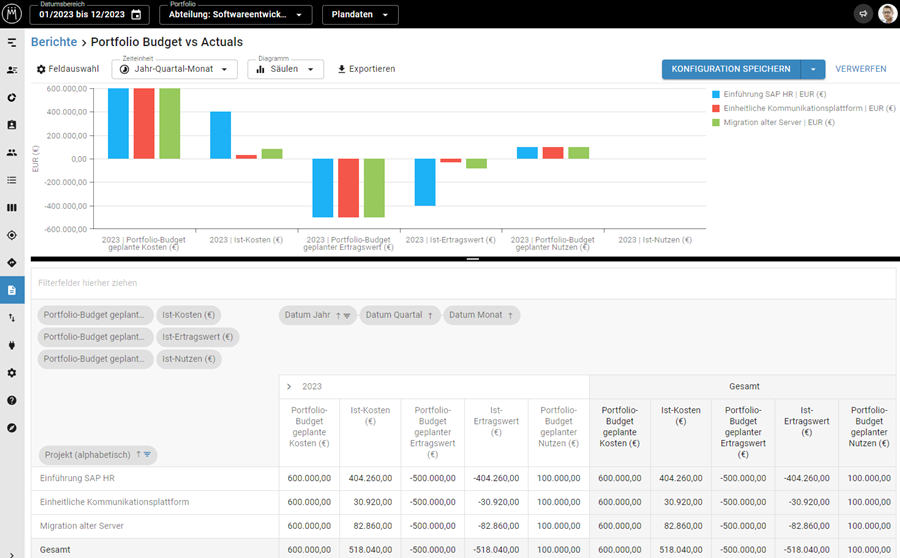900x558 pixels.
Task: Go to Berichte breadcrumb link
Action: point(54,42)
